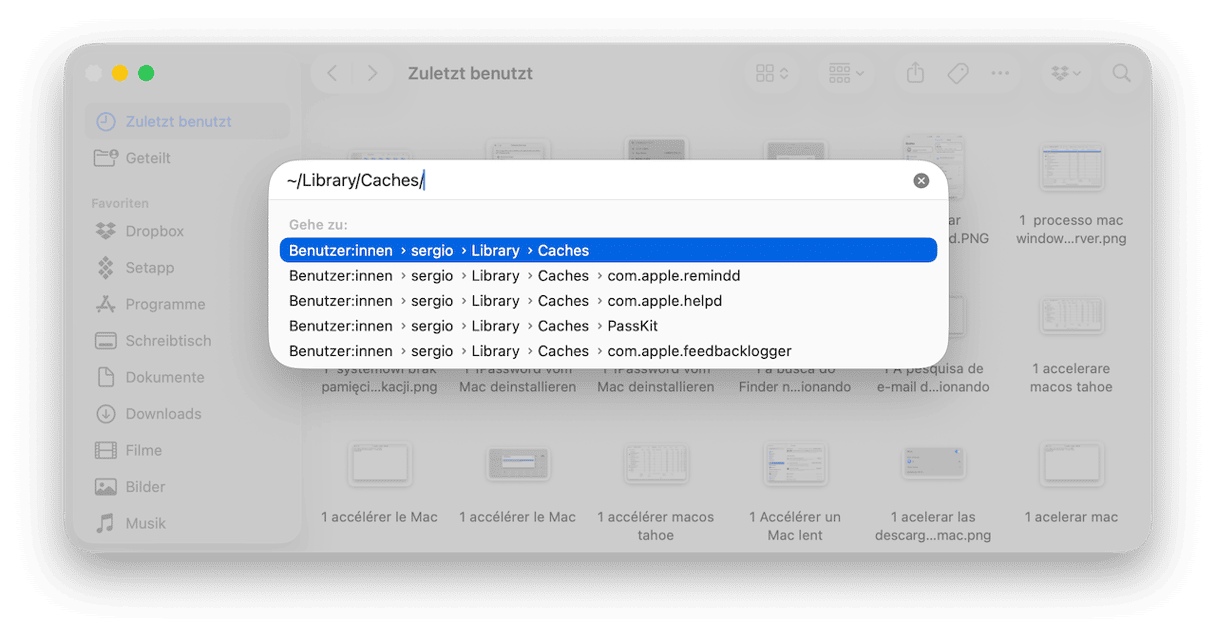1216x637 pixels.
Task: Open the More actions ellipsis menu
Action: (x=1000, y=73)
